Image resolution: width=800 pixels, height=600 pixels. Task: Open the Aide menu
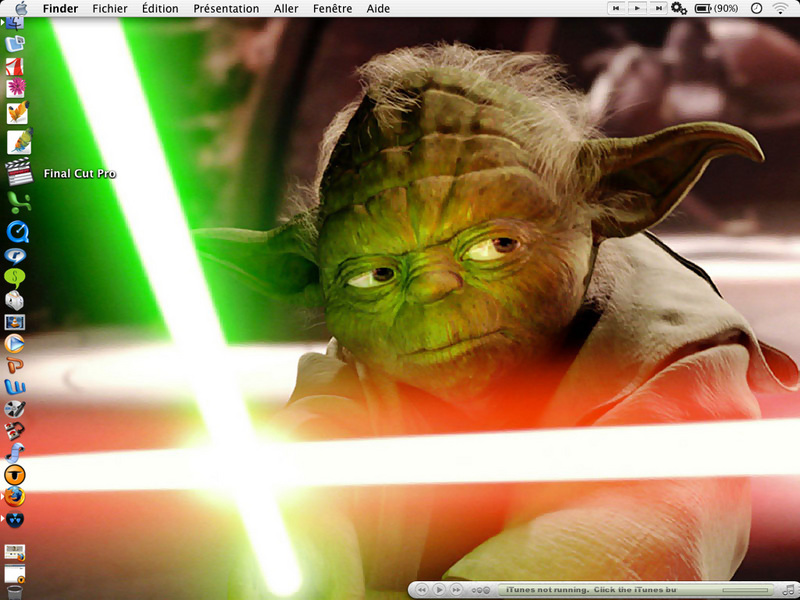pos(378,9)
